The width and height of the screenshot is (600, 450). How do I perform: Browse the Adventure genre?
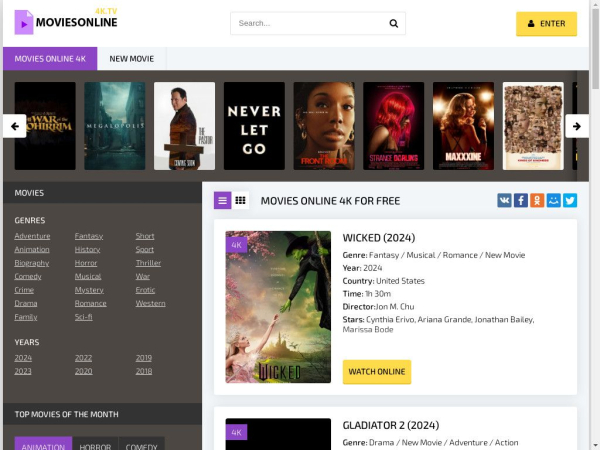point(32,236)
